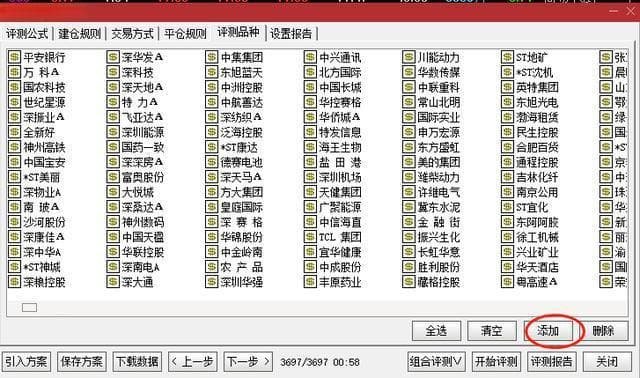
Task: Select the stock 金融街
Action: click(x=438, y=222)
